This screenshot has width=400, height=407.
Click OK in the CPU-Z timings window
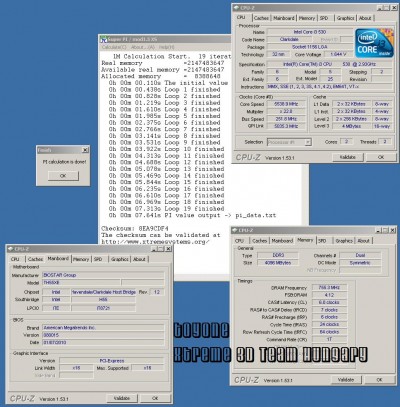pos(379,380)
